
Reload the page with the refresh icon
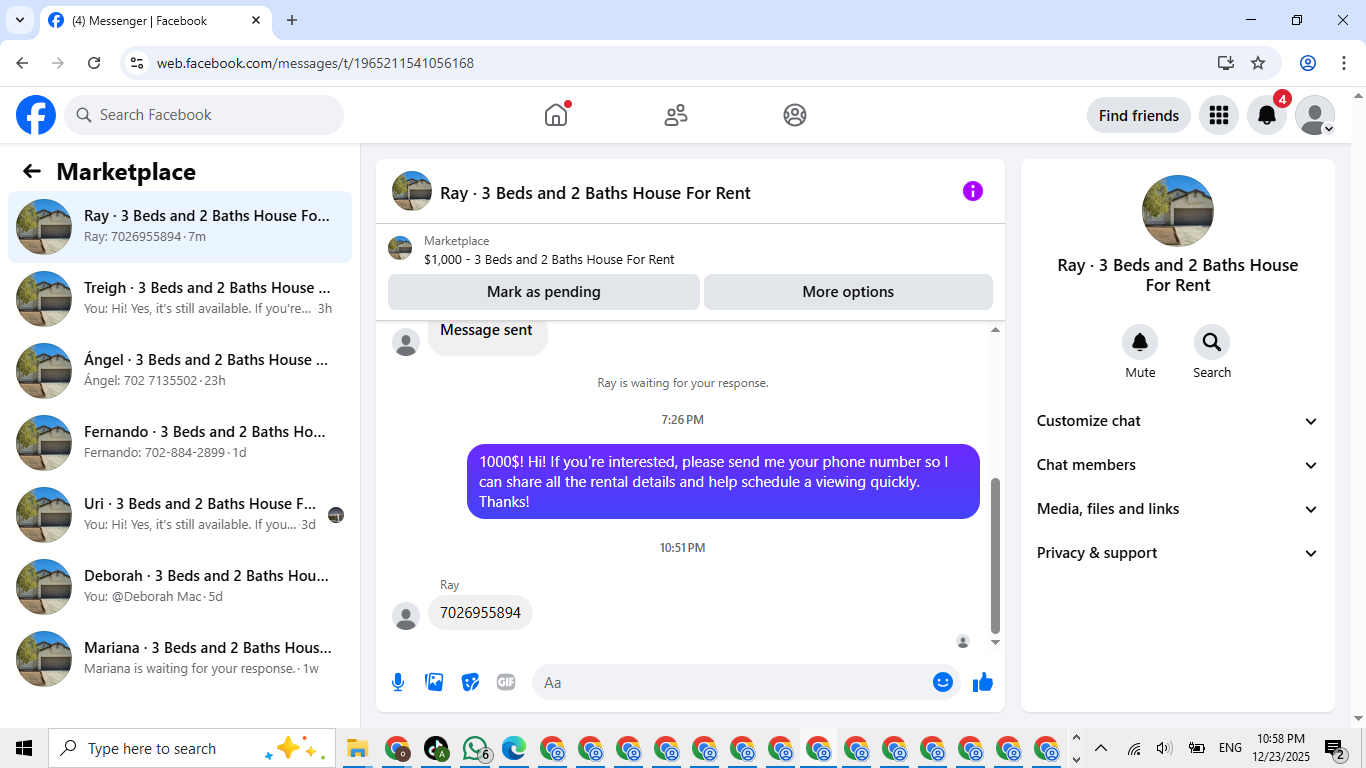(94, 63)
